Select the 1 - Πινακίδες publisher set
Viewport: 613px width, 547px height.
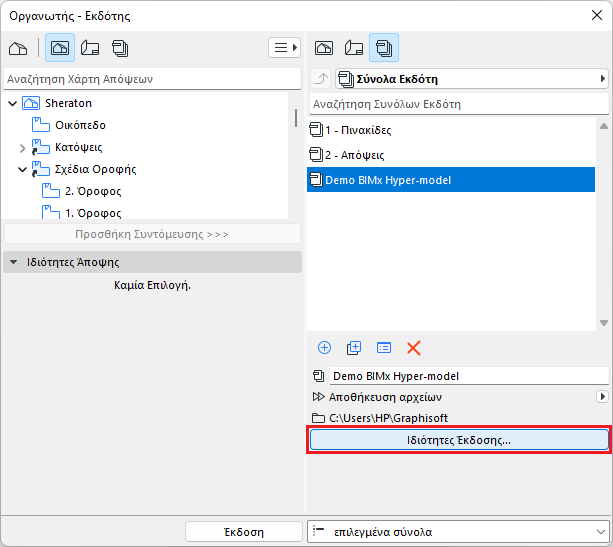pos(451,130)
